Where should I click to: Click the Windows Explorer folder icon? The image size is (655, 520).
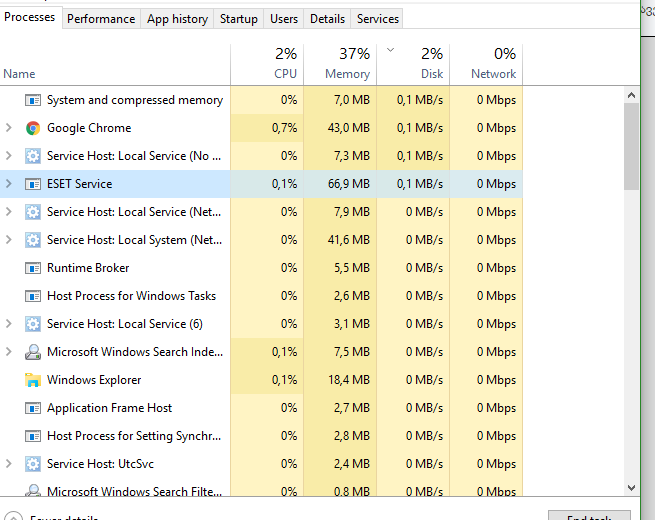[33, 380]
